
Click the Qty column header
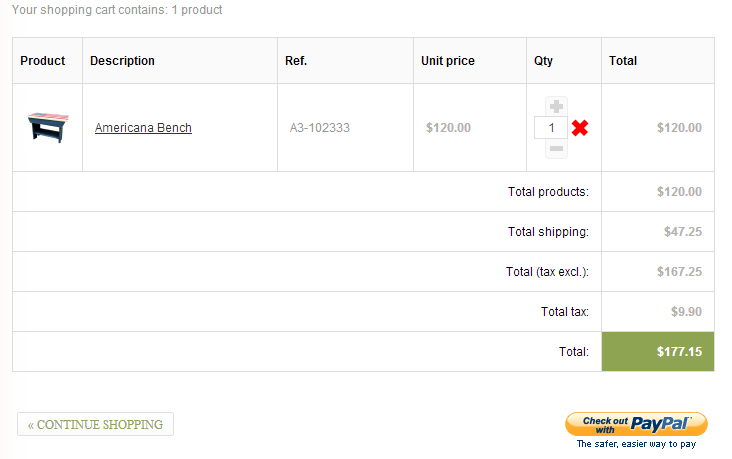(x=543, y=61)
